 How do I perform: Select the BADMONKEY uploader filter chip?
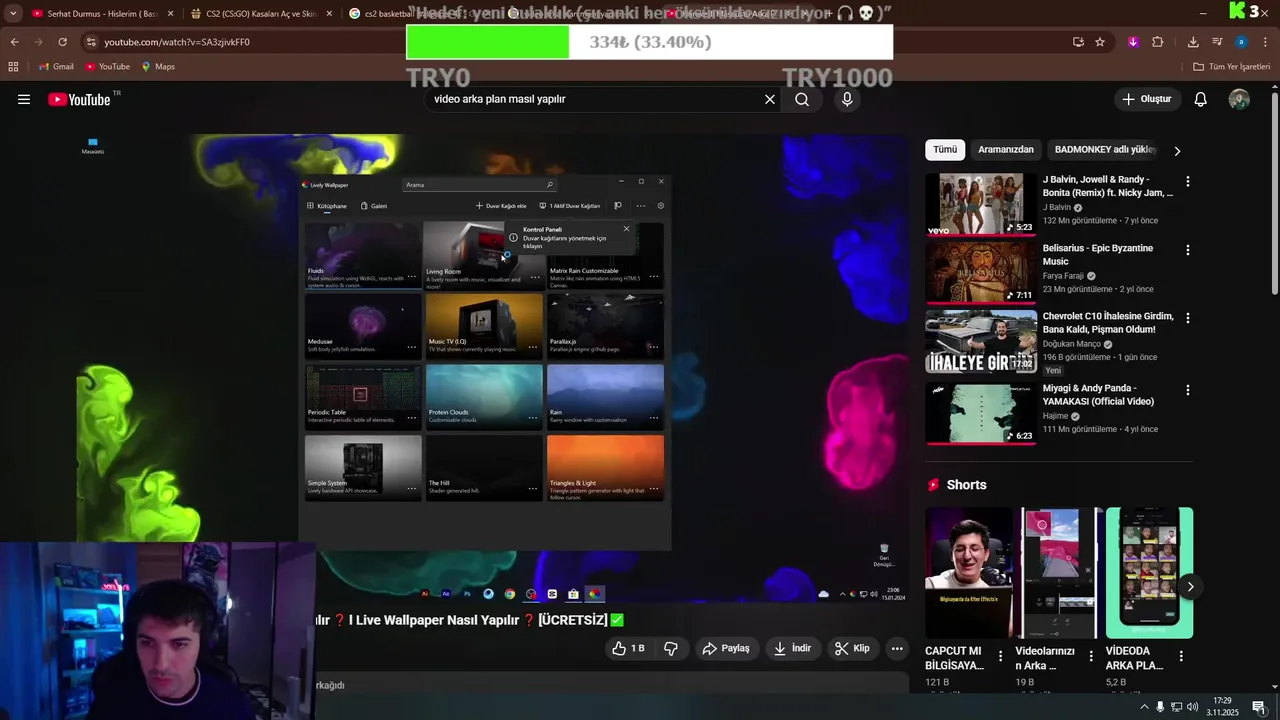[x=1106, y=150]
